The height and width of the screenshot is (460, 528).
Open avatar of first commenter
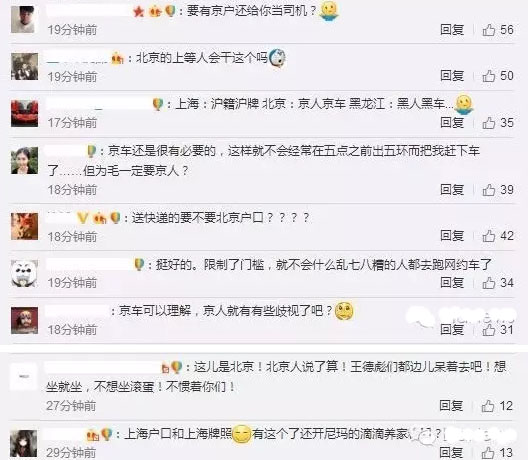click(x=23, y=20)
